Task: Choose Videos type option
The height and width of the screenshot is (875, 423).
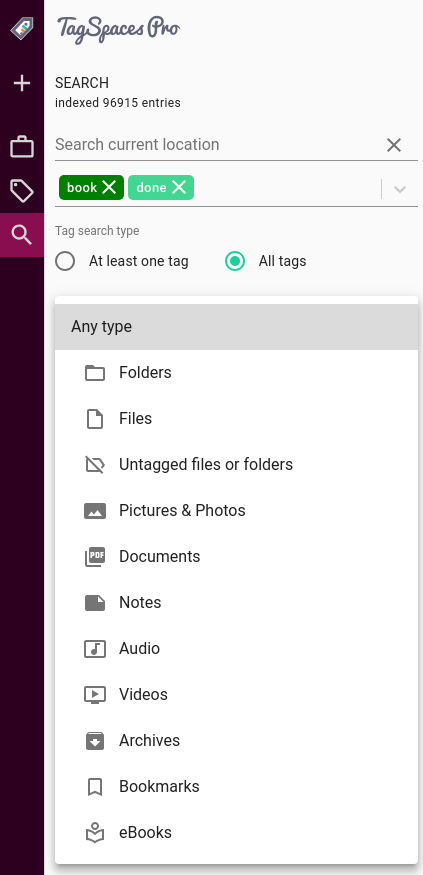Action: click(x=236, y=694)
